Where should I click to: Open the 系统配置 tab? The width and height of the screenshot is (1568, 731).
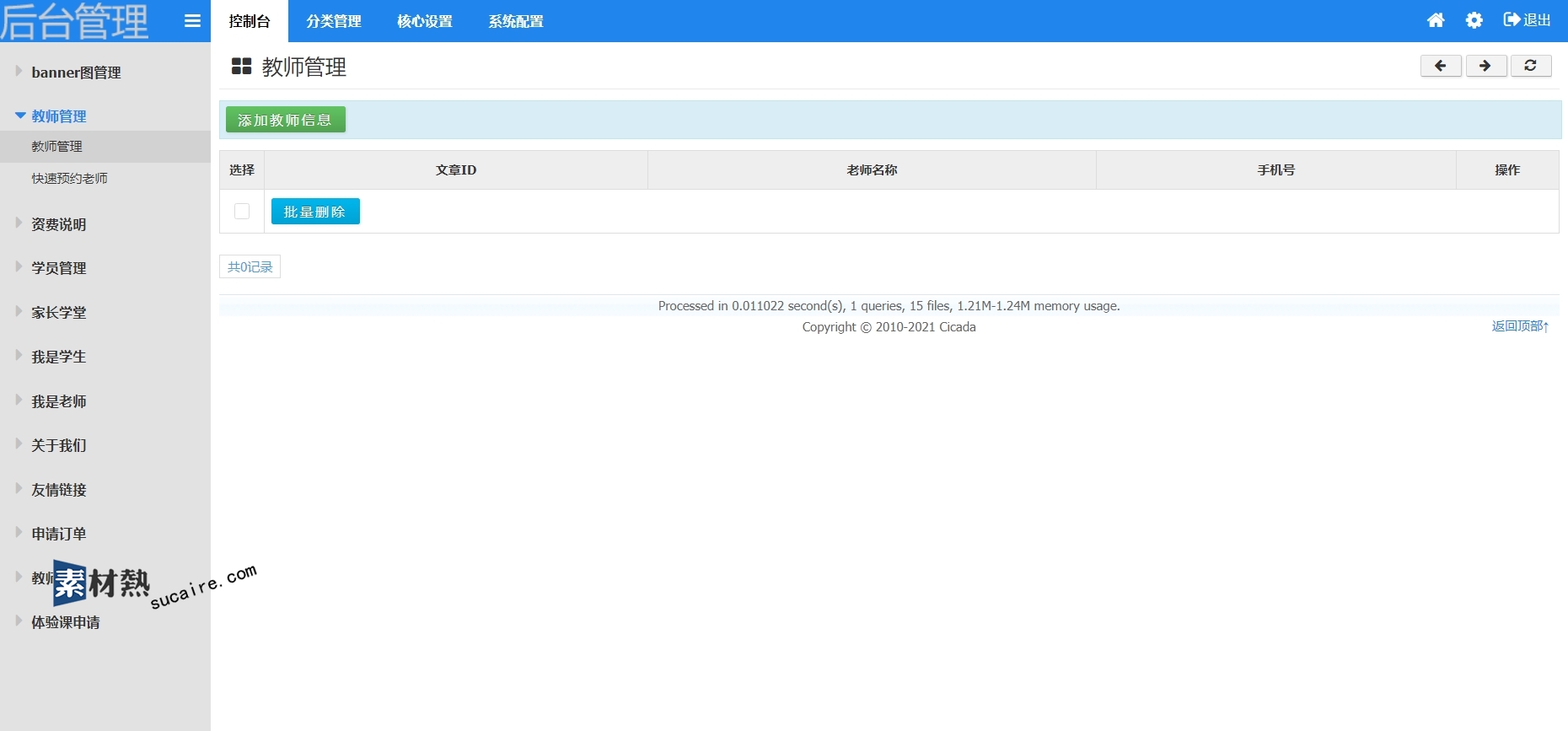(516, 21)
